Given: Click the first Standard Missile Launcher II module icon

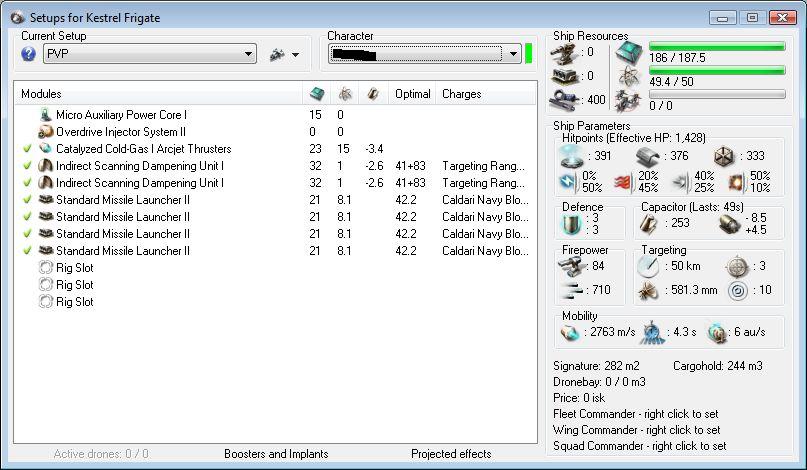Looking at the screenshot, I should pos(46,199).
